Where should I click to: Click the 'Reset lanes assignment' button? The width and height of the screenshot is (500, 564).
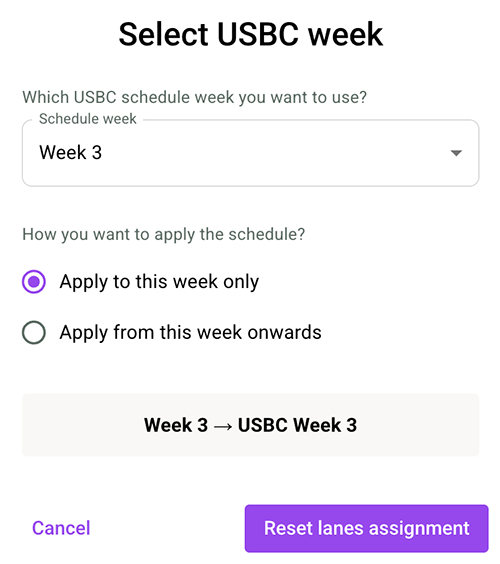point(367,528)
